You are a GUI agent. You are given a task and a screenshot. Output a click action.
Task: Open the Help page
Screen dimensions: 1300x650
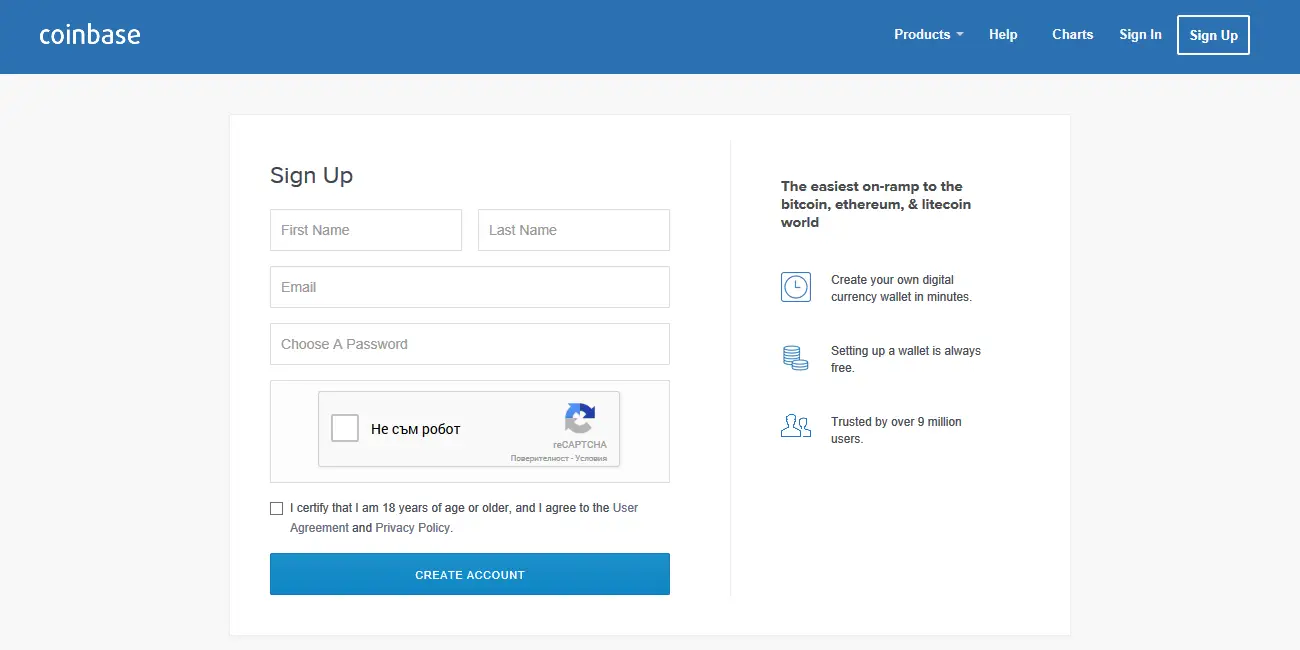[1003, 34]
